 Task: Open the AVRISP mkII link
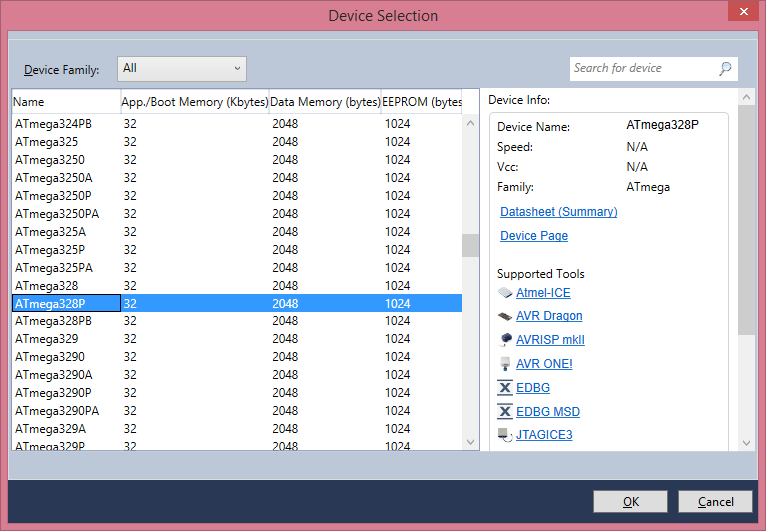550,340
